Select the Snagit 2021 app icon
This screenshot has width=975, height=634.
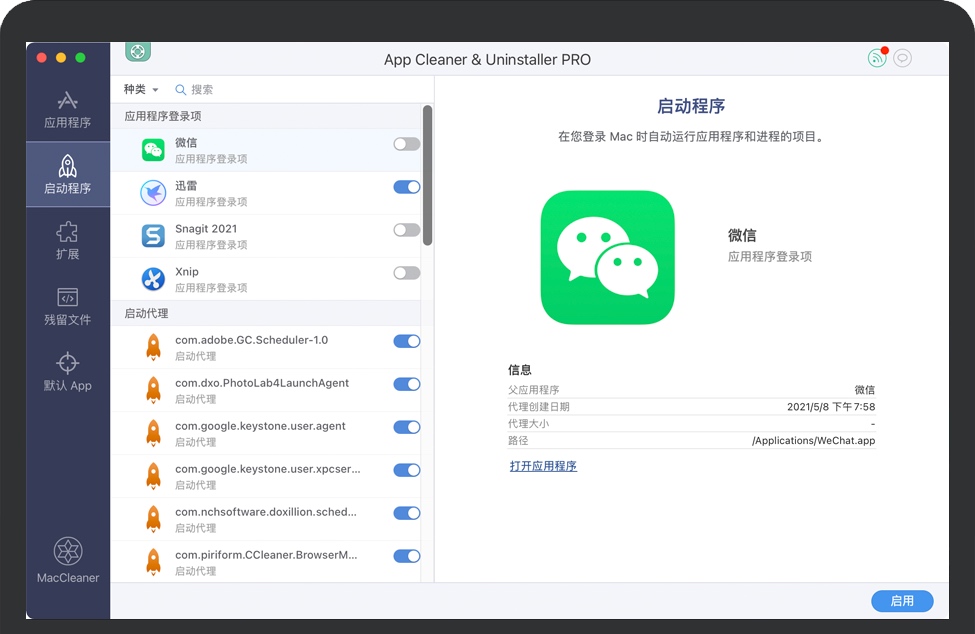pyautogui.click(x=153, y=236)
